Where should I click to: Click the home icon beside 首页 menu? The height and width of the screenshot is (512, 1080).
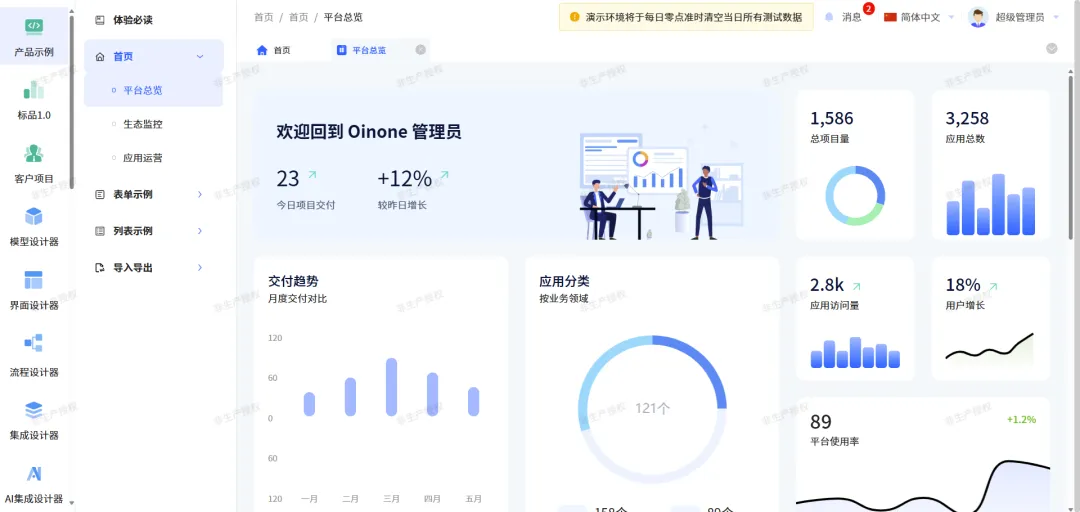coord(100,57)
